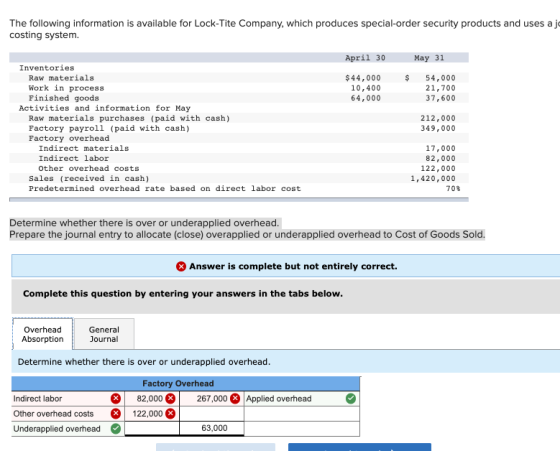
Task: Click the red X beside Other overhead costs label
Action: tap(116, 414)
